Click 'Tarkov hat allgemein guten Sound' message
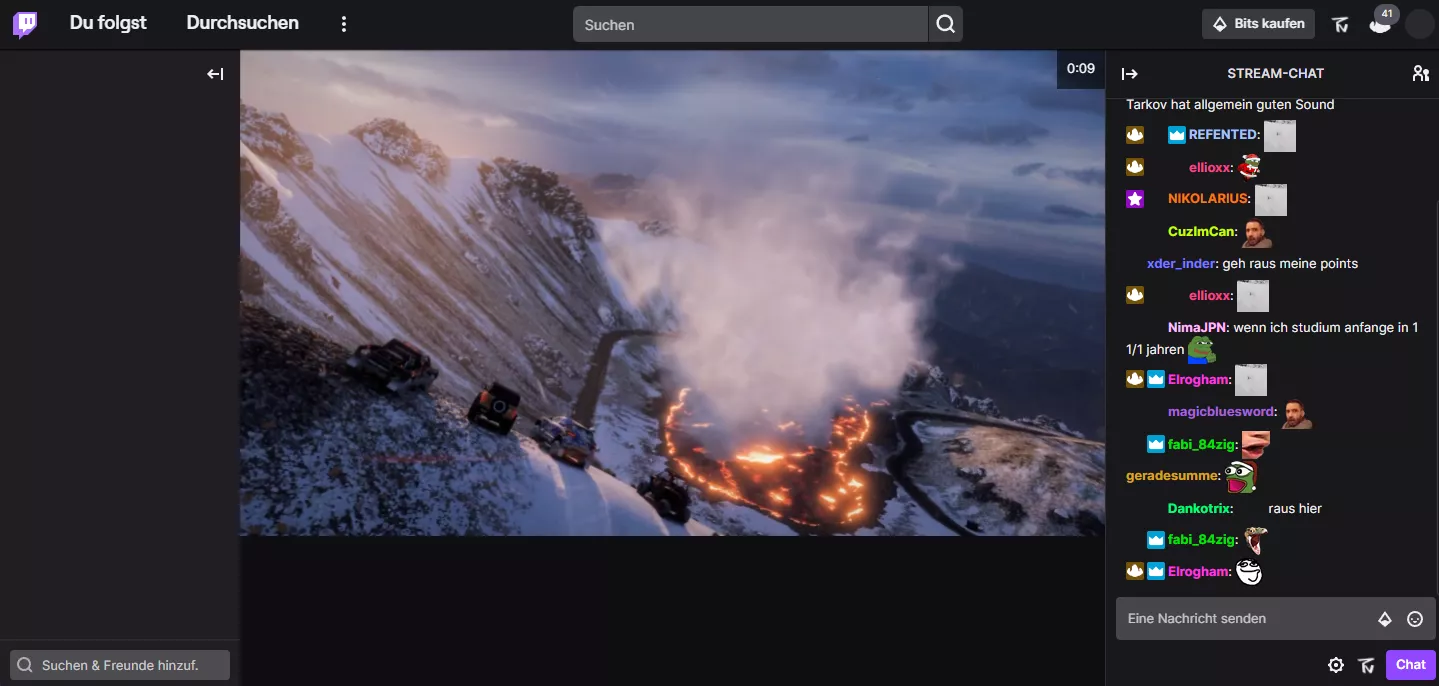Viewport: 1439px width, 686px height. [x=1230, y=104]
